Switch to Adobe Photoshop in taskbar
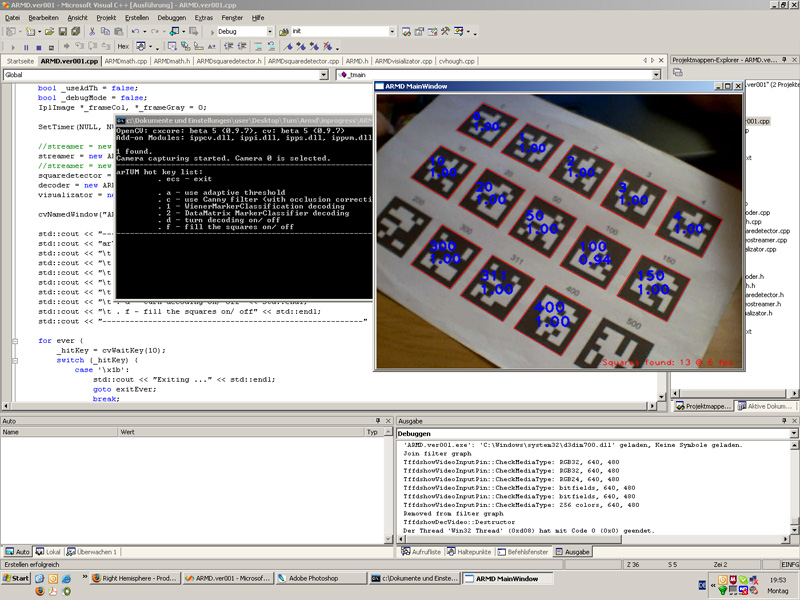Image resolution: width=800 pixels, height=600 pixels. pyautogui.click(x=320, y=578)
